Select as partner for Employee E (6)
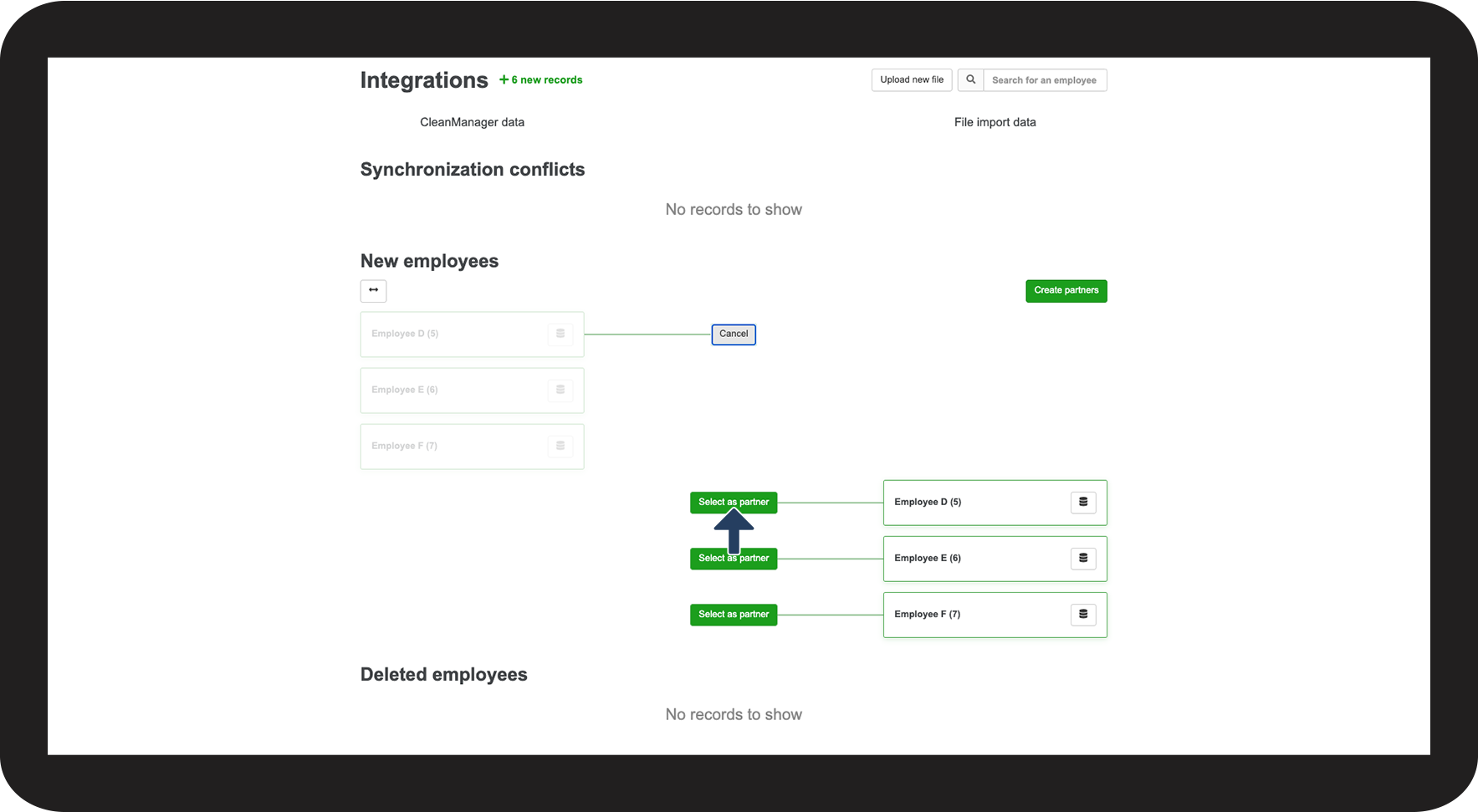 click(734, 559)
